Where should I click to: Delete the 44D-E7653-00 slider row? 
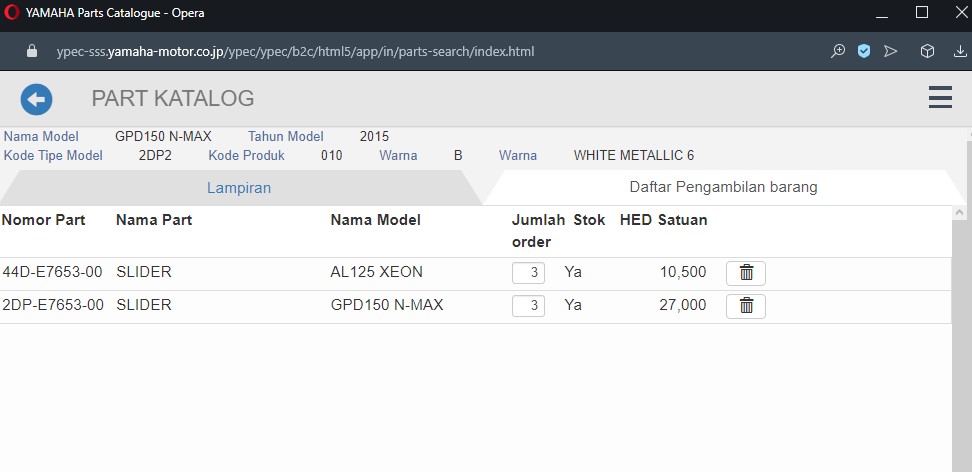pos(745,272)
